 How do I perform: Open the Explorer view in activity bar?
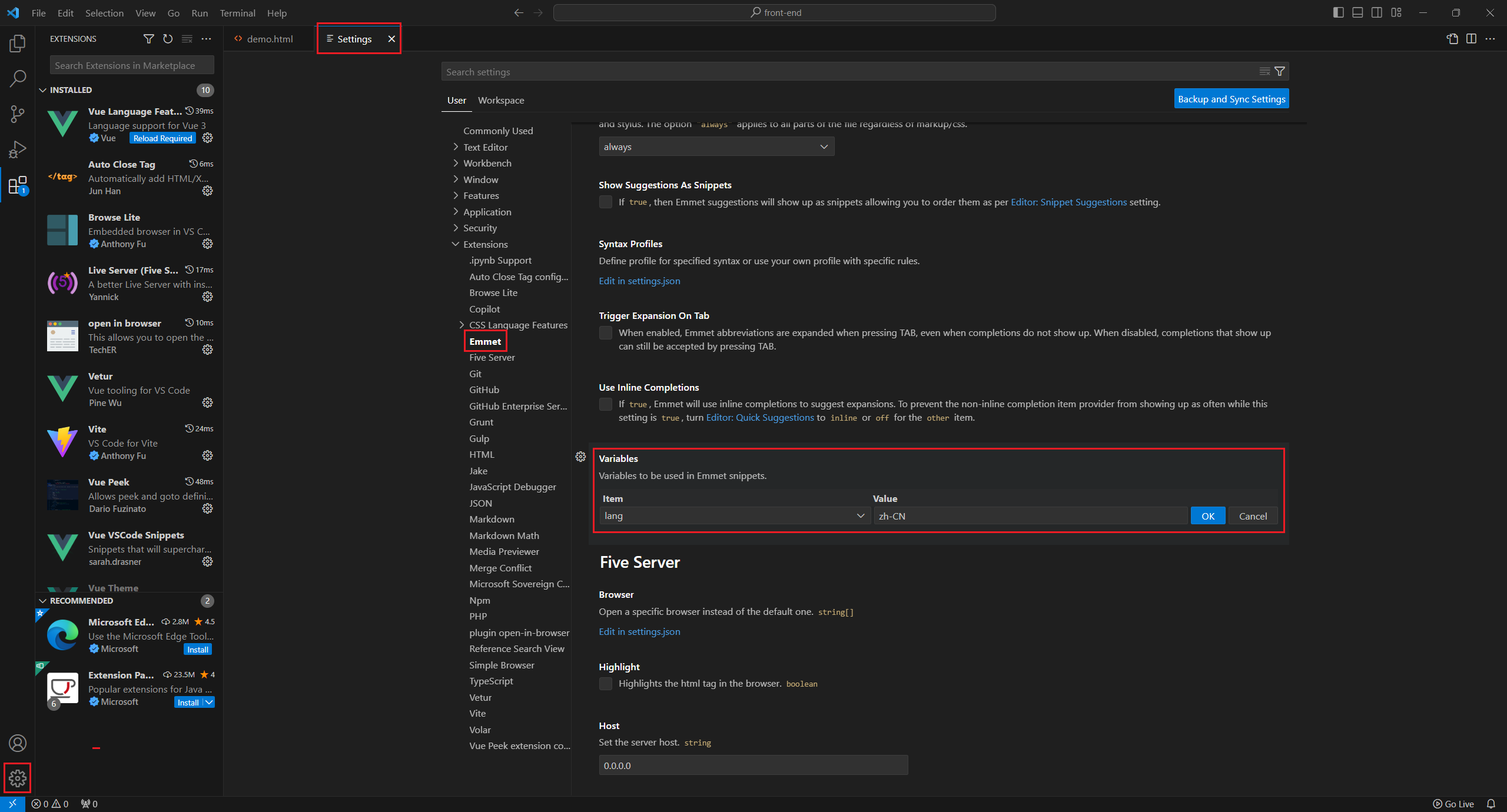tap(18, 44)
